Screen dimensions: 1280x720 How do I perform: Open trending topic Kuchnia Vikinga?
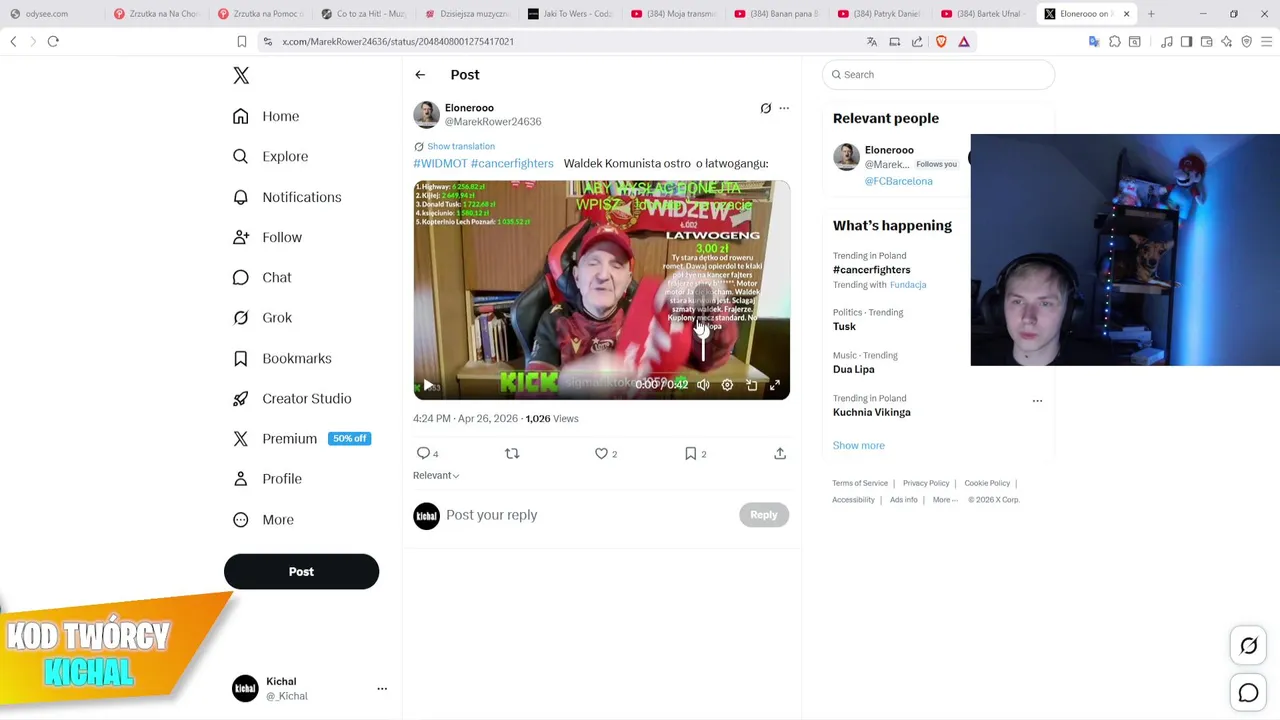click(872, 412)
